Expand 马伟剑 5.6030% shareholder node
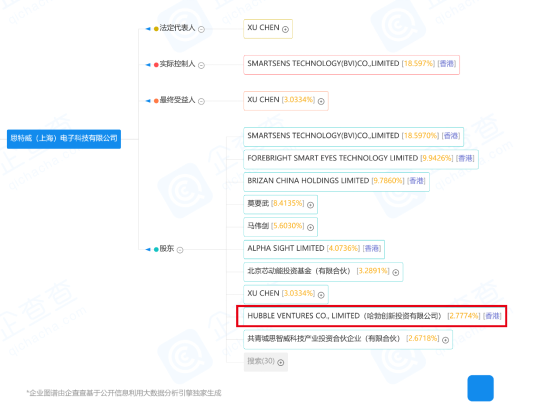 point(311,227)
